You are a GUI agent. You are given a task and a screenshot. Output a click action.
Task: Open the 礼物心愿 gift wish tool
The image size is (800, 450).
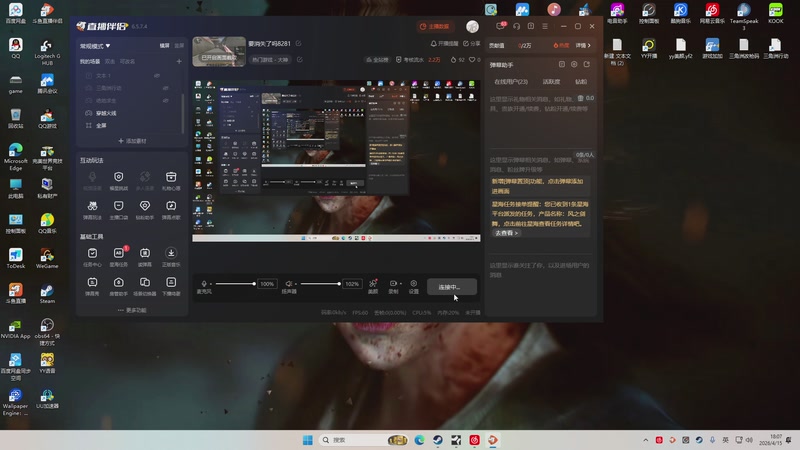(x=171, y=179)
